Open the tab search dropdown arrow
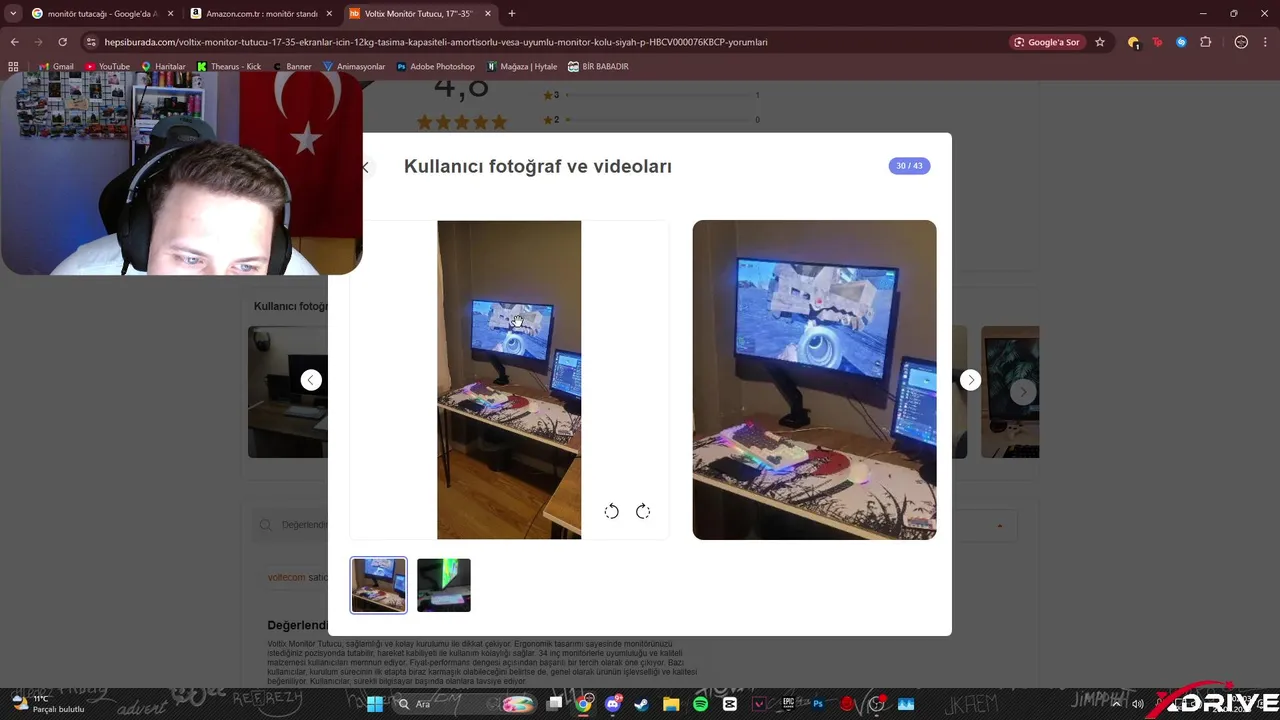The image size is (1280, 720). pos(13,14)
